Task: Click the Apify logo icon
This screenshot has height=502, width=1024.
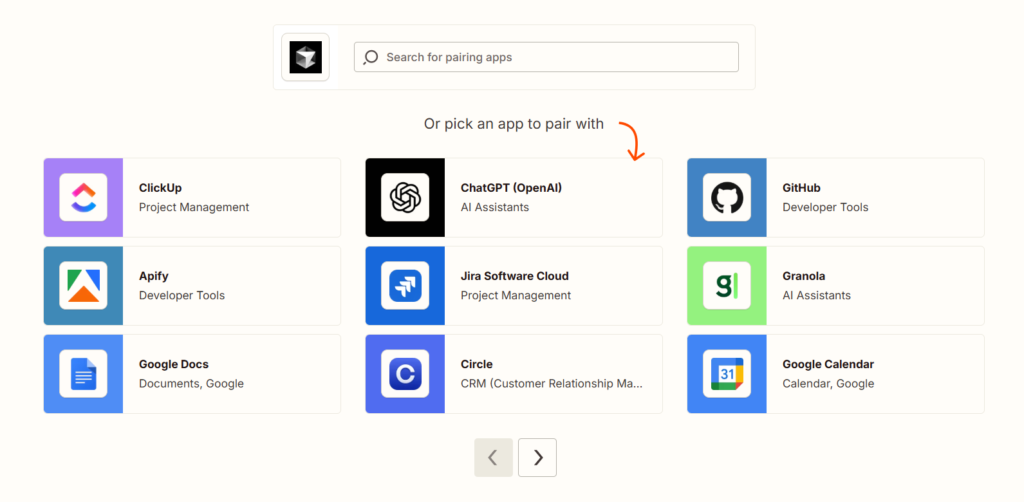Action: click(83, 285)
